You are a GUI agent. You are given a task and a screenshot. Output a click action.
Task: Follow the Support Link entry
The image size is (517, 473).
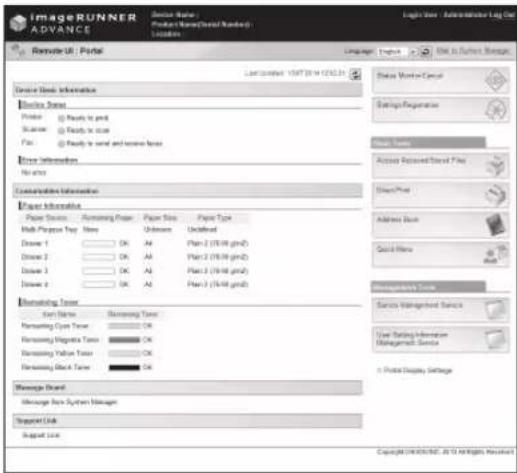pyautogui.click(x=41, y=435)
